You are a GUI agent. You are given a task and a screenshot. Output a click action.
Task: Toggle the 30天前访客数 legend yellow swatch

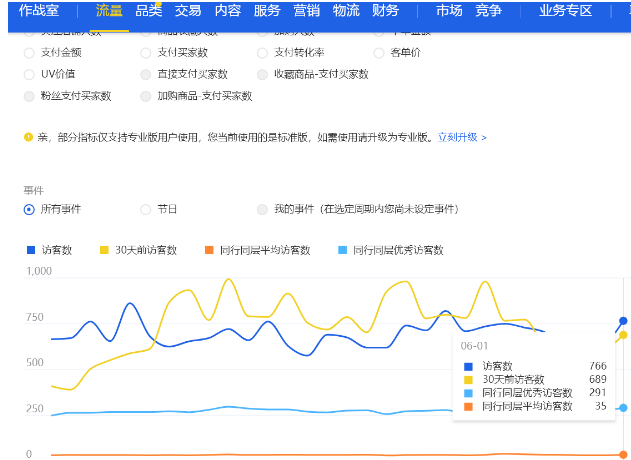tap(104, 250)
